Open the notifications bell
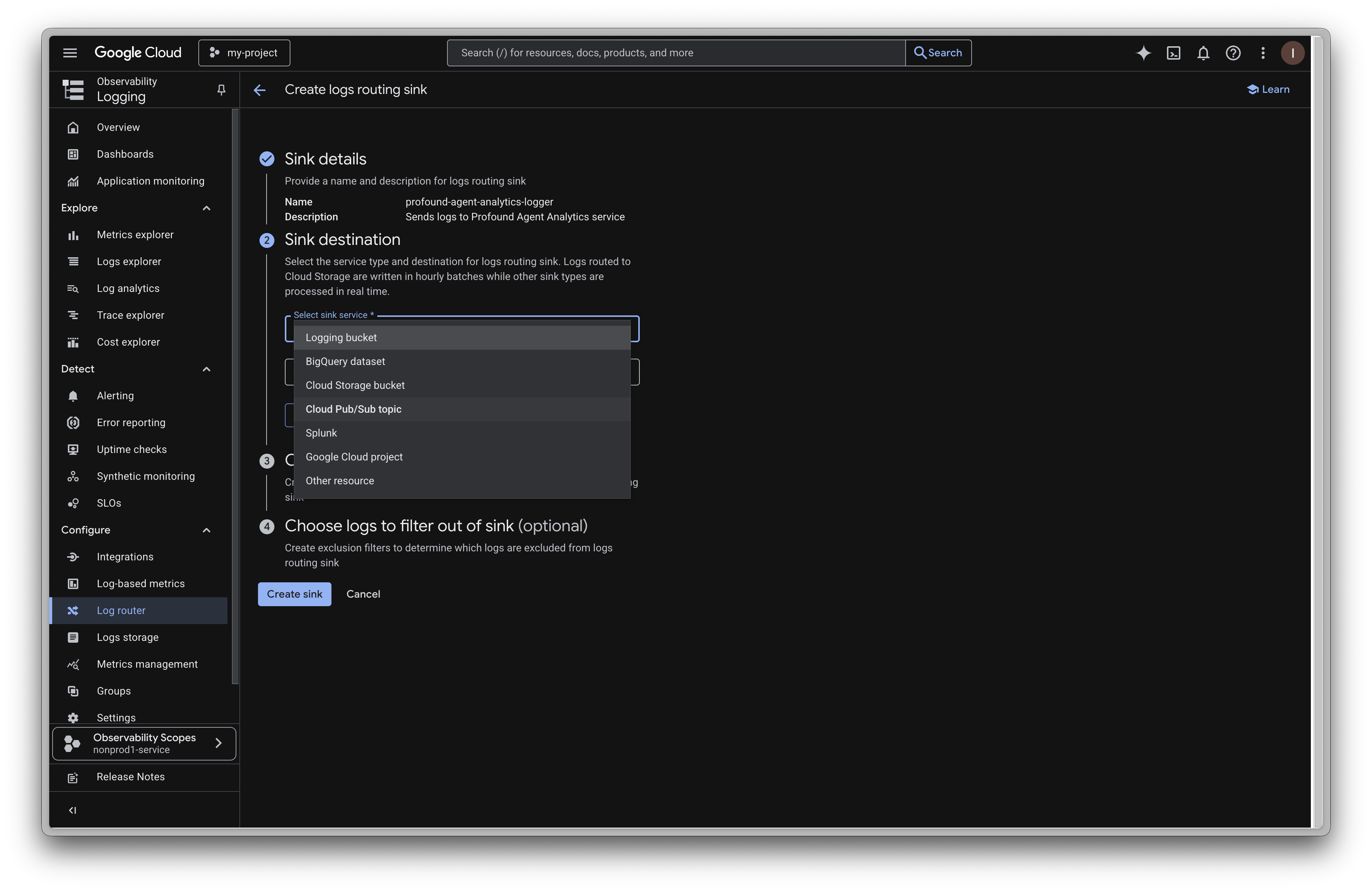The height and width of the screenshot is (891, 1372). click(1203, 53)
